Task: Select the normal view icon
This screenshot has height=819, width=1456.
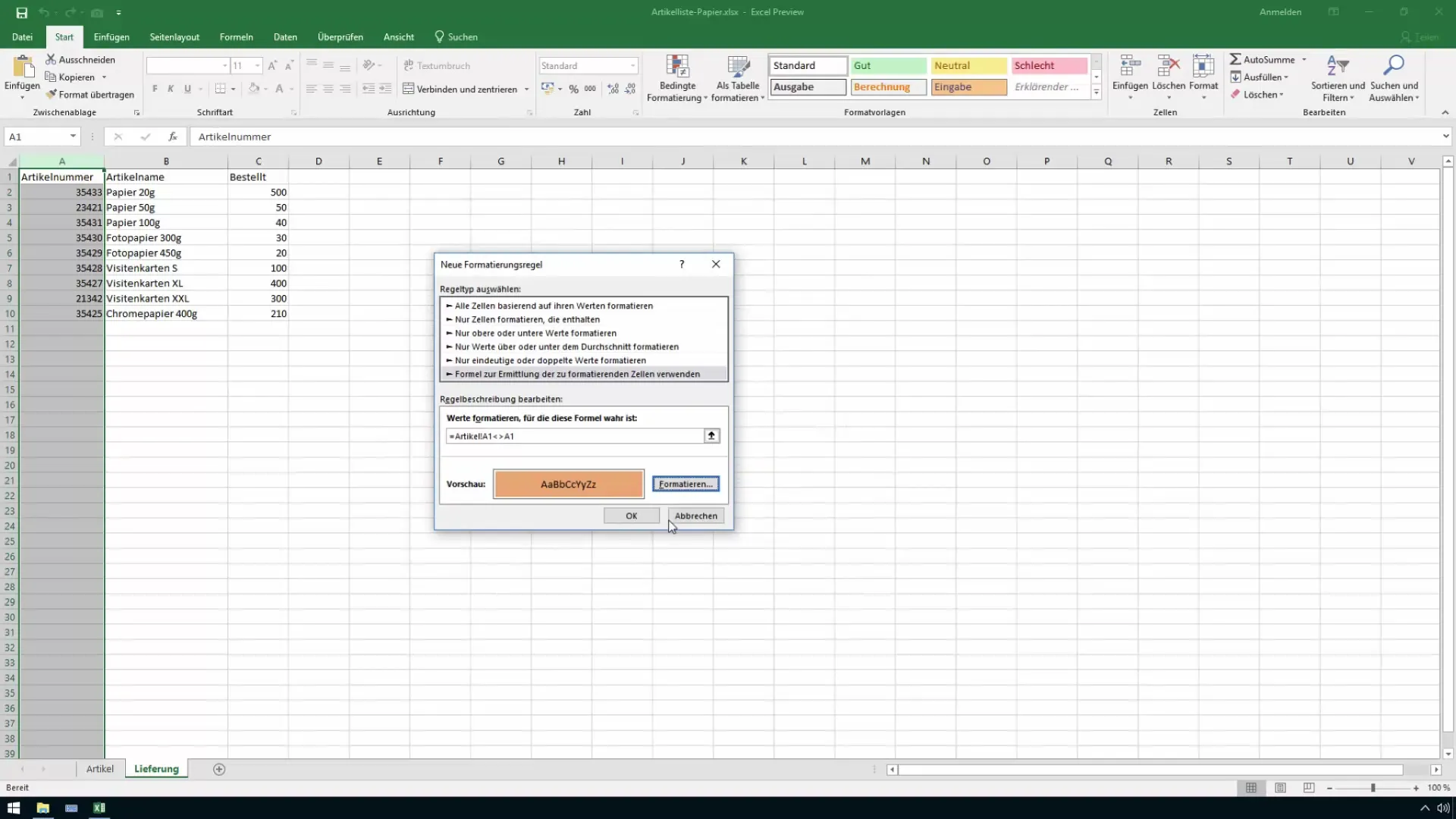Action: tap(1251, 788)
